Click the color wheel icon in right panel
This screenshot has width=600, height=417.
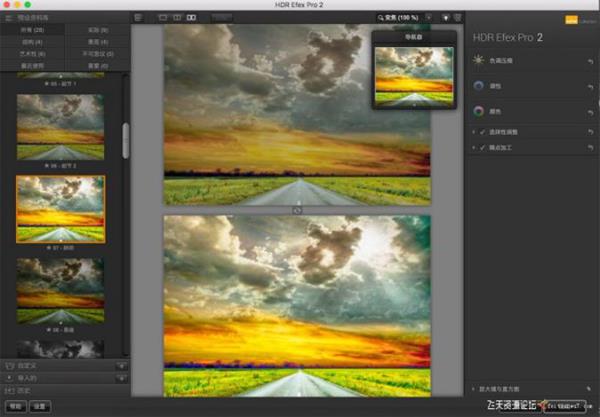click(x=478, y=111)
